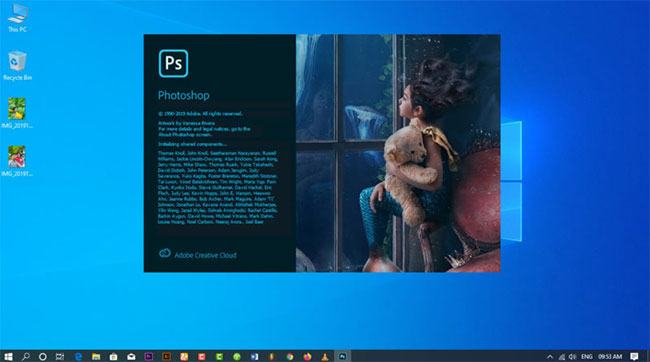Open taskbar Search magnifier
The width and height of the screenshot is (650, 362).
pyautogui.click(x=26, y=356)
